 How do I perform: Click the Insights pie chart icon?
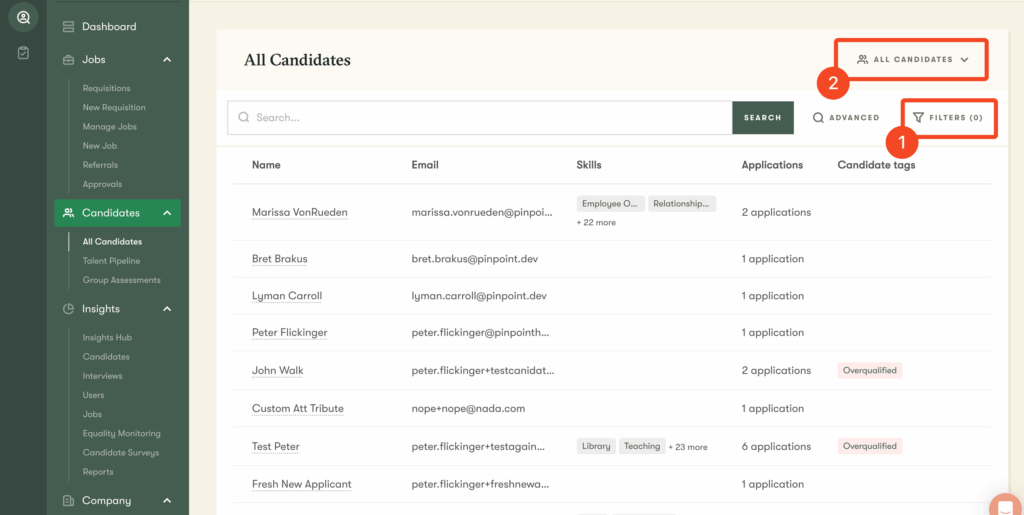tap(68, 309)
